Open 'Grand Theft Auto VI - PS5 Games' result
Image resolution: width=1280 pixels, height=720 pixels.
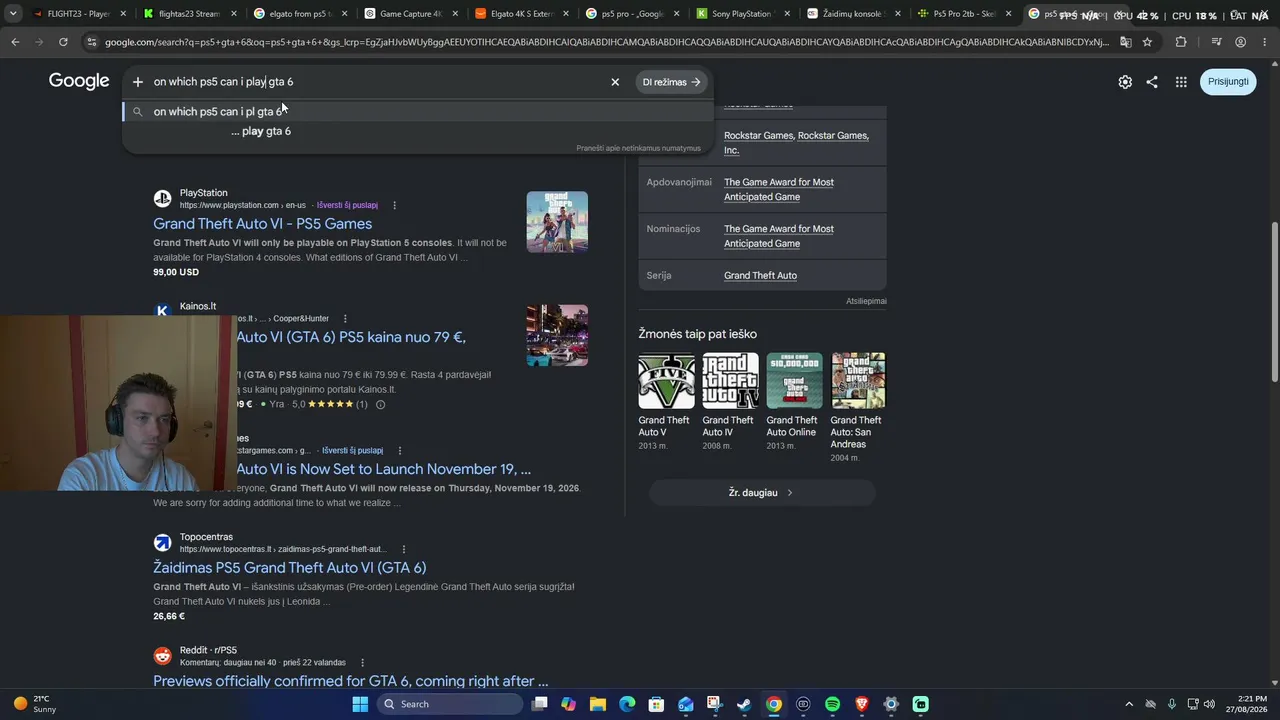pyautogui.click(x=262, y=224)
